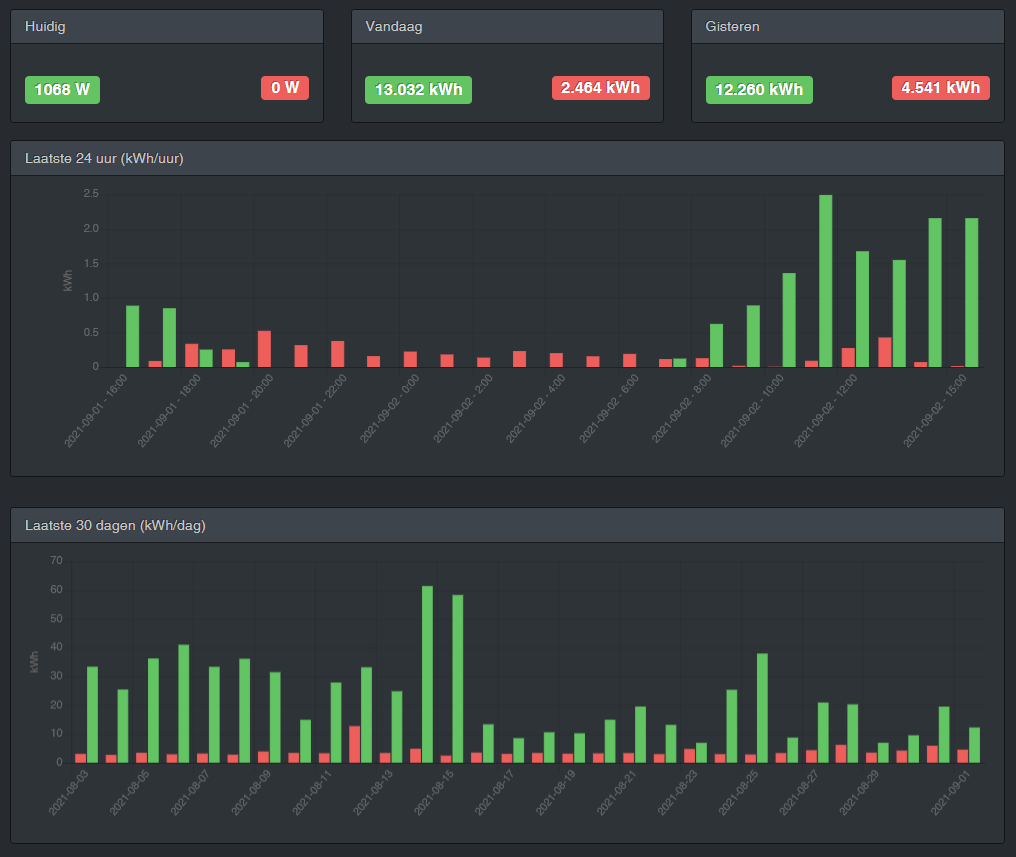Click the 70 value on daily chart axis
This screenshot has width=1016, height=857.
(56, 560)
